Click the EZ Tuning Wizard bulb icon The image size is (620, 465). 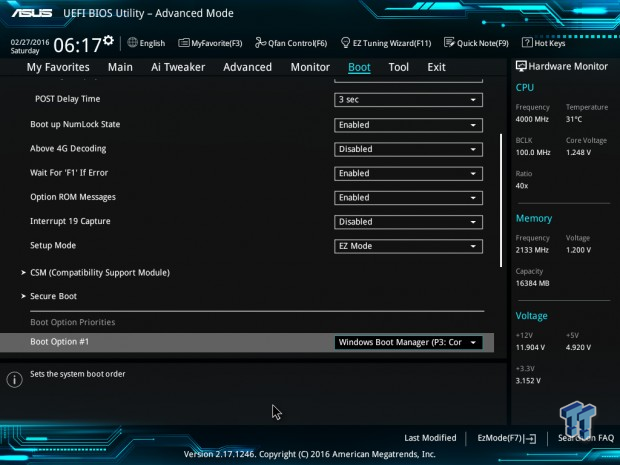click(345, 42)
